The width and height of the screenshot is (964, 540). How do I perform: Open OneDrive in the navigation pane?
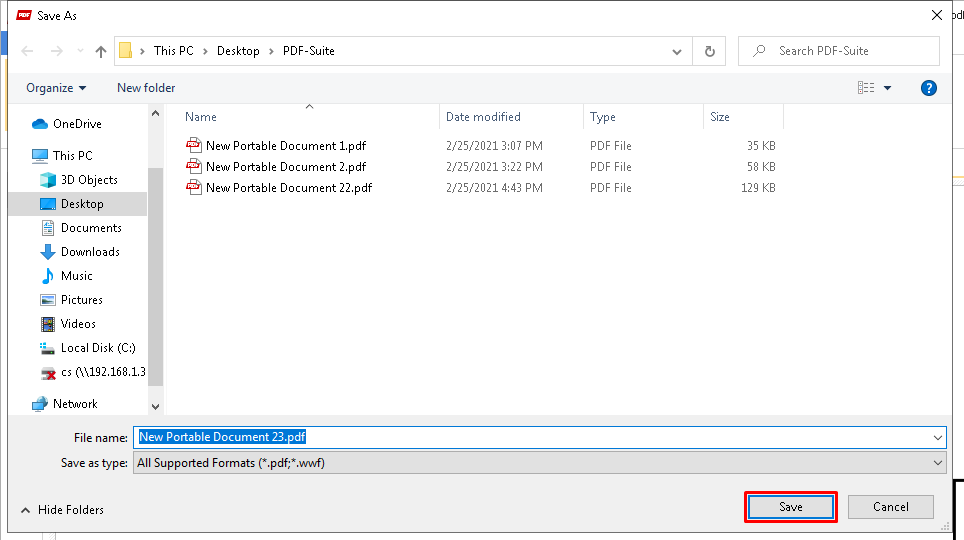(77, 124)
